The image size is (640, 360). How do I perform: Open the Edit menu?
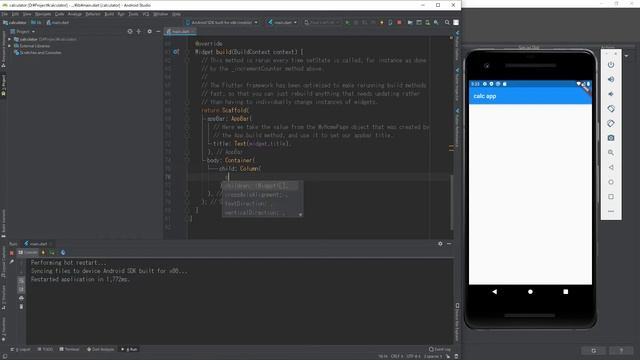click(x=15, y=14)
